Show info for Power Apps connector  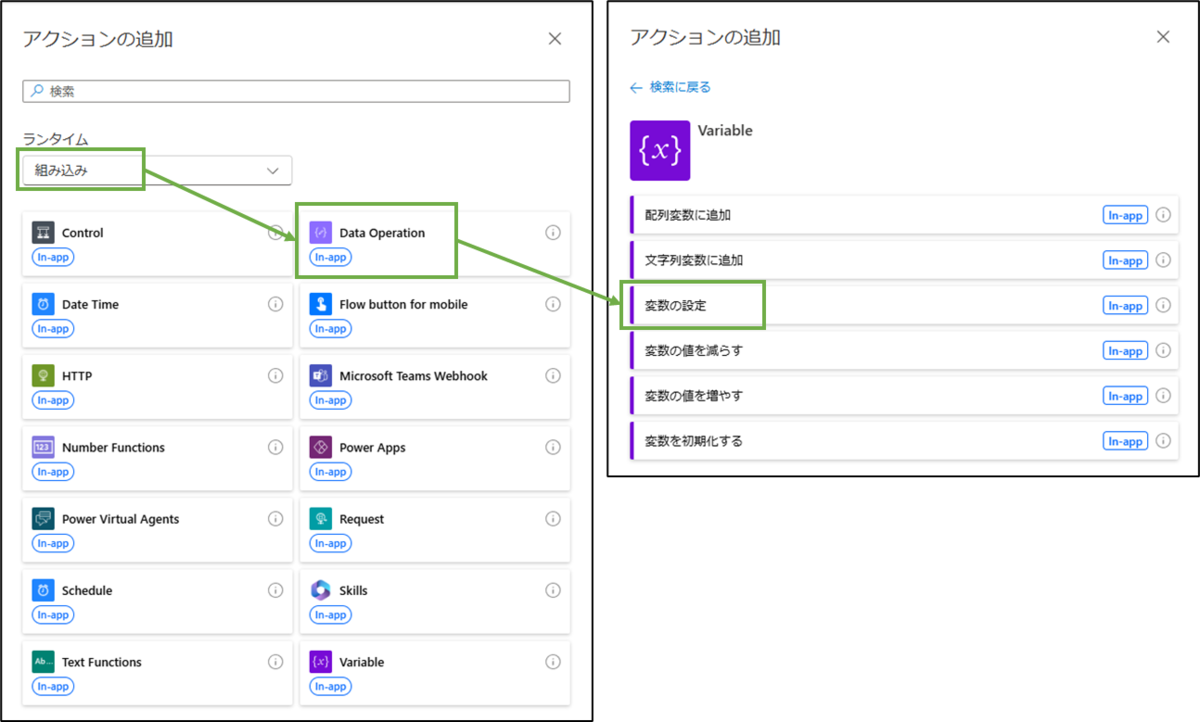point(553,447)
